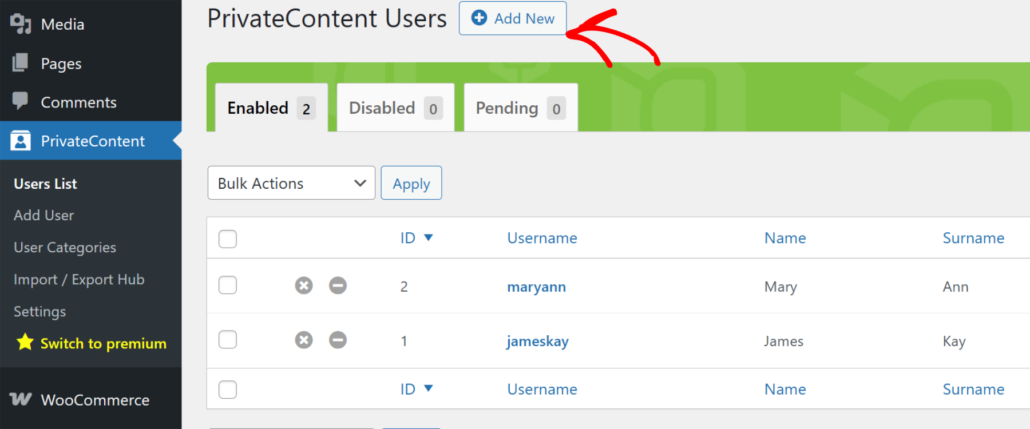Click the name cell 'Mary'
Screen dimensions: 1030x429
(781, 286)
